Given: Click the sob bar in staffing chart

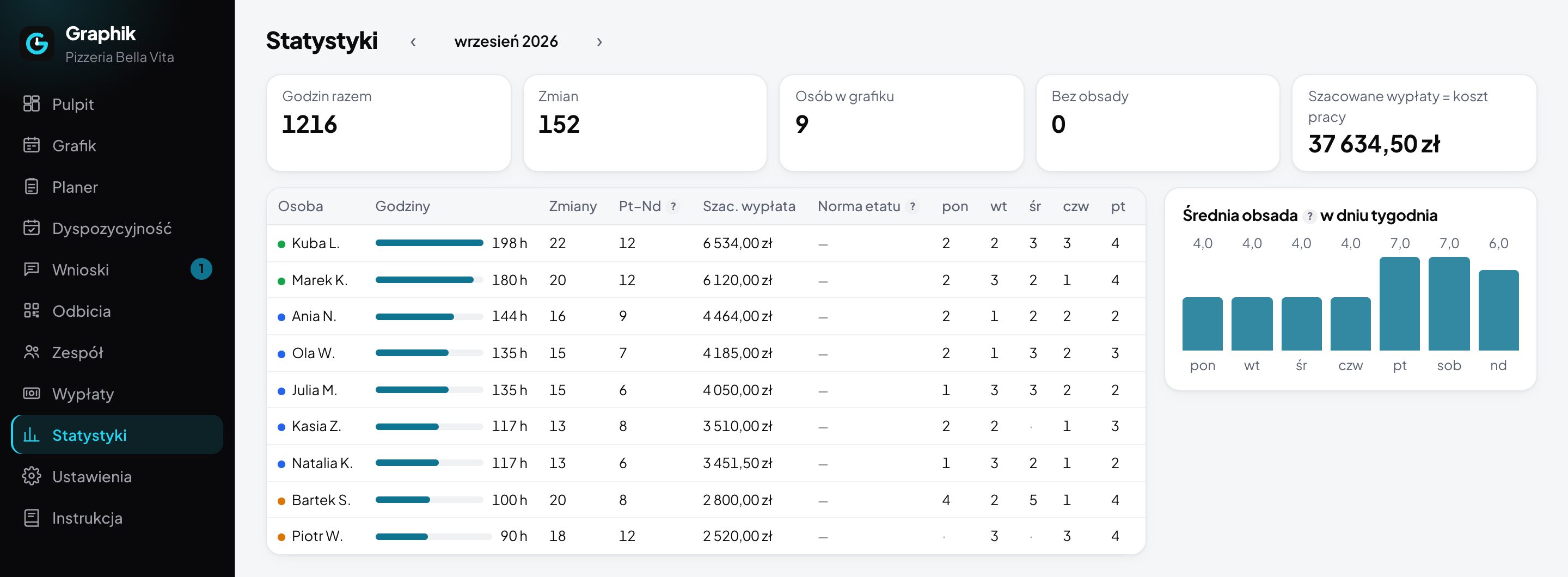Looking at the screenshot, I should [x=1449, y=303].
